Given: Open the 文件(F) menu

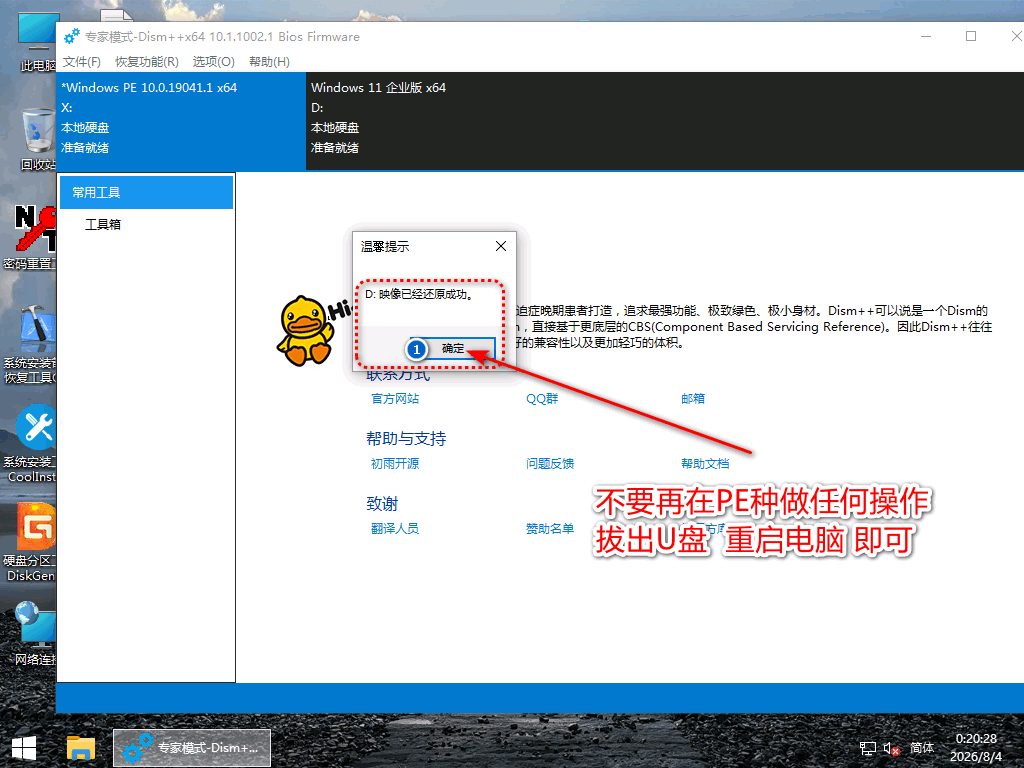Looking at the screenshot, I should (82, 61).
